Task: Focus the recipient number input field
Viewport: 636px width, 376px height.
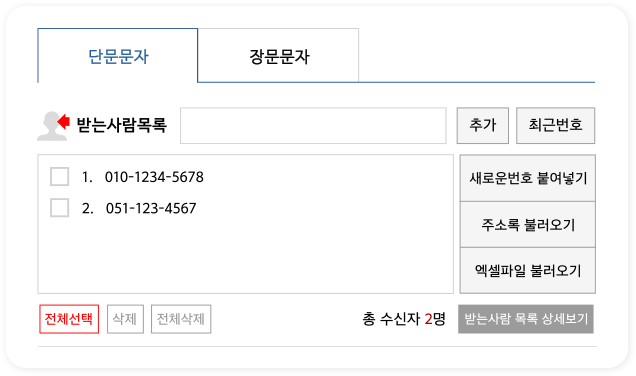Action: tap(313, 125)
